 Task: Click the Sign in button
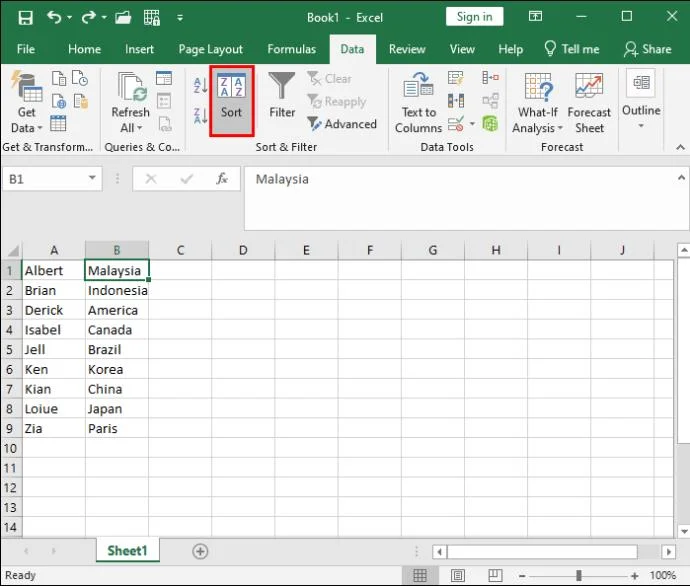[x=474, y=17]
